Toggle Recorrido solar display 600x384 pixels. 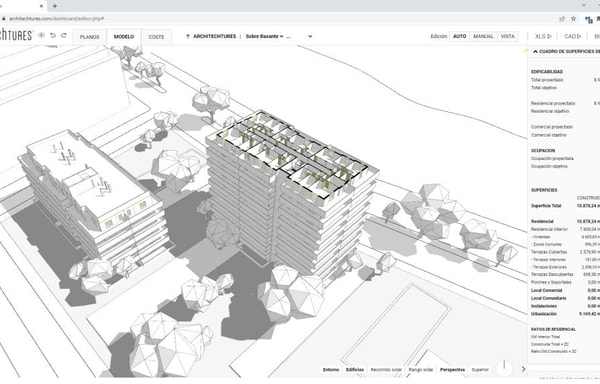[x=386, y=369]
